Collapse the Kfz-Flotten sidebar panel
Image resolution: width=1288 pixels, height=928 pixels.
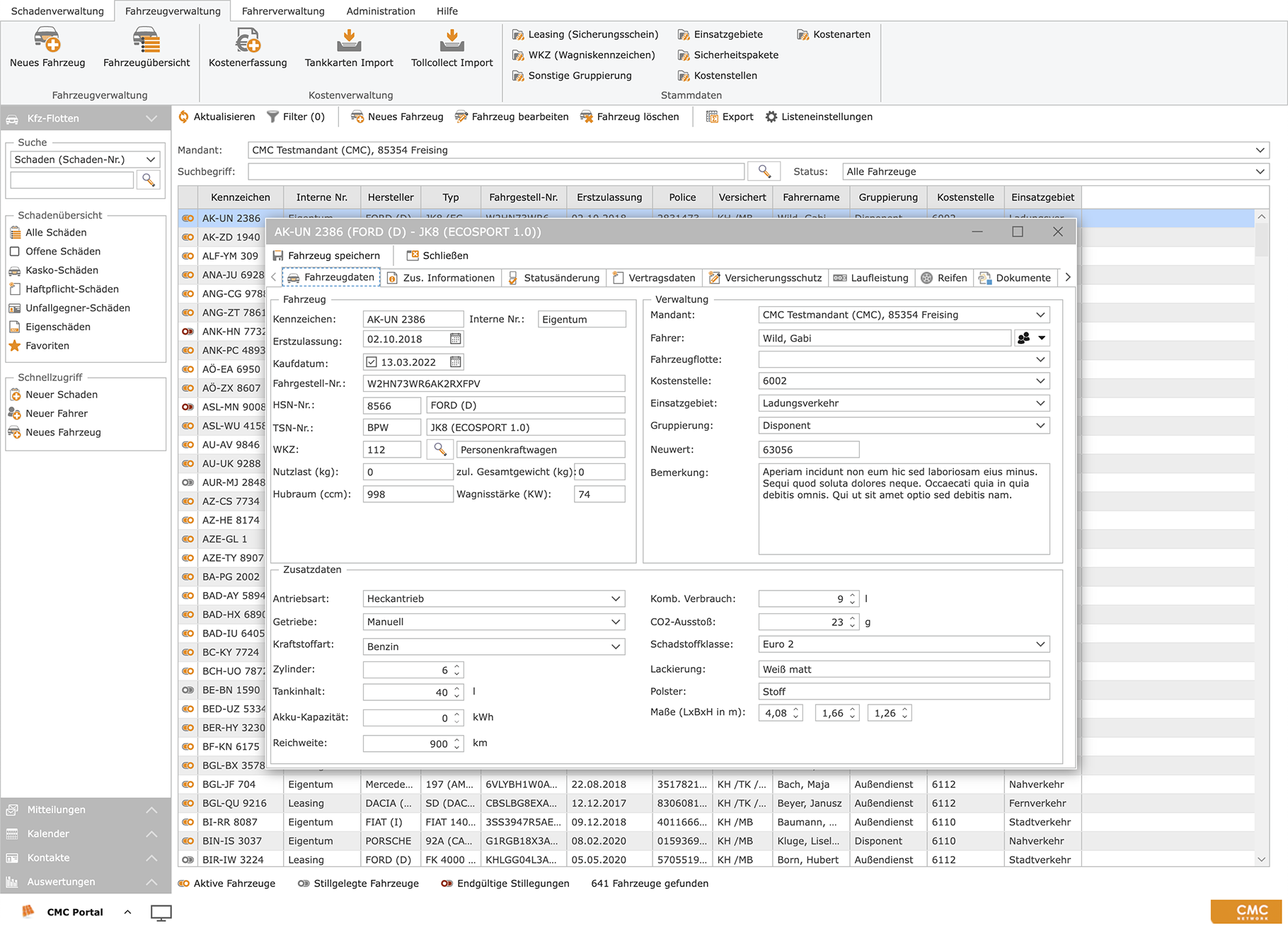(86, 118)
